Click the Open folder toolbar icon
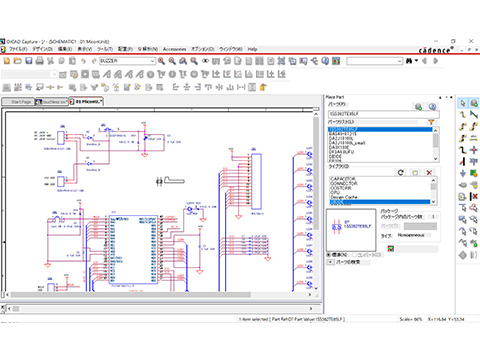The height and width of the screenshot is (360, 480). [18, 61]
